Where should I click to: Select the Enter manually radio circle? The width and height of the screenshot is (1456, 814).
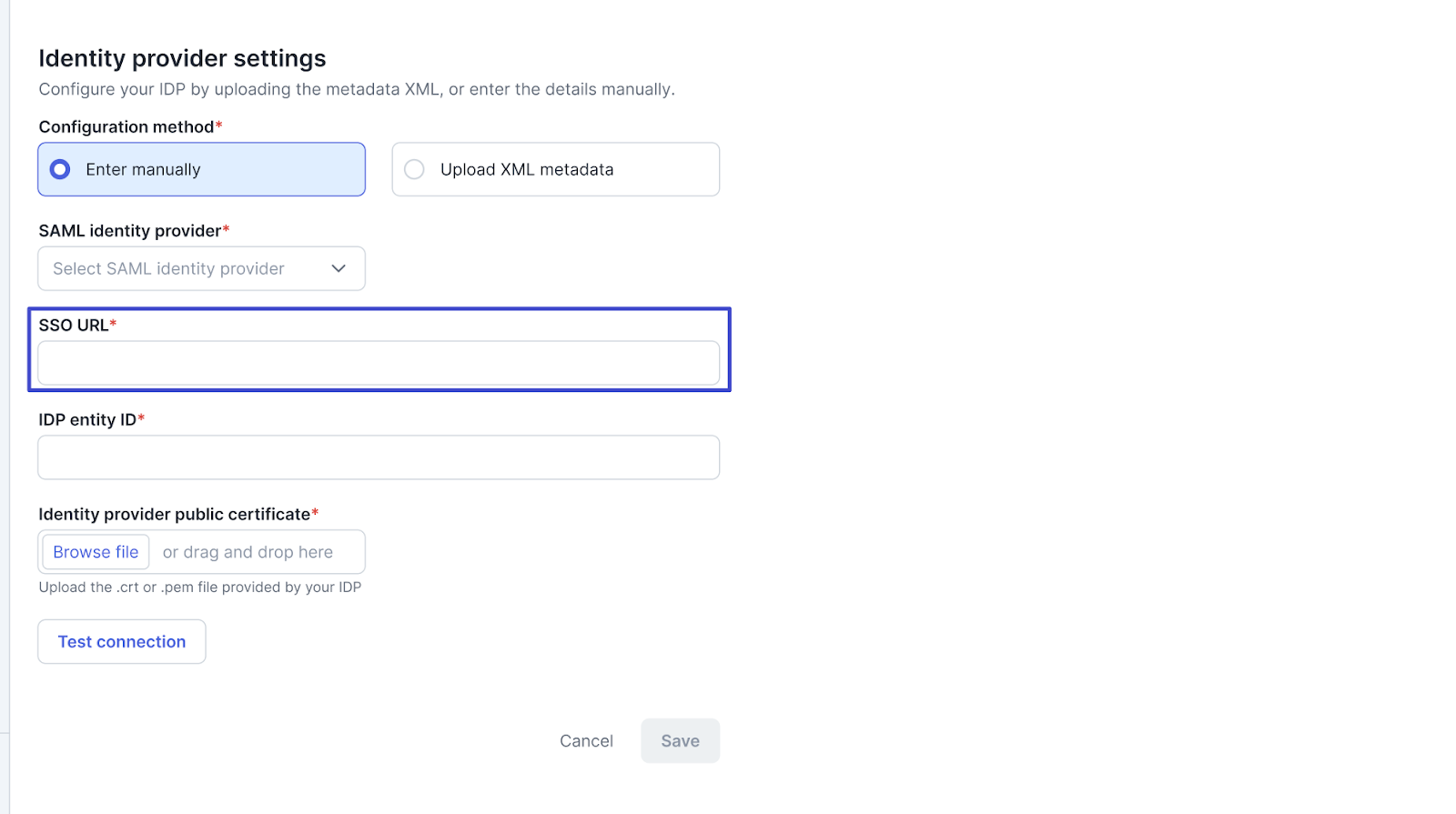click(60, 169)
